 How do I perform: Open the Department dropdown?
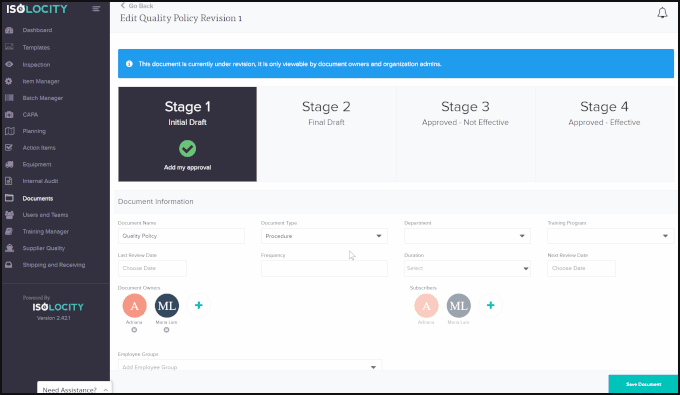coord(467,236)
